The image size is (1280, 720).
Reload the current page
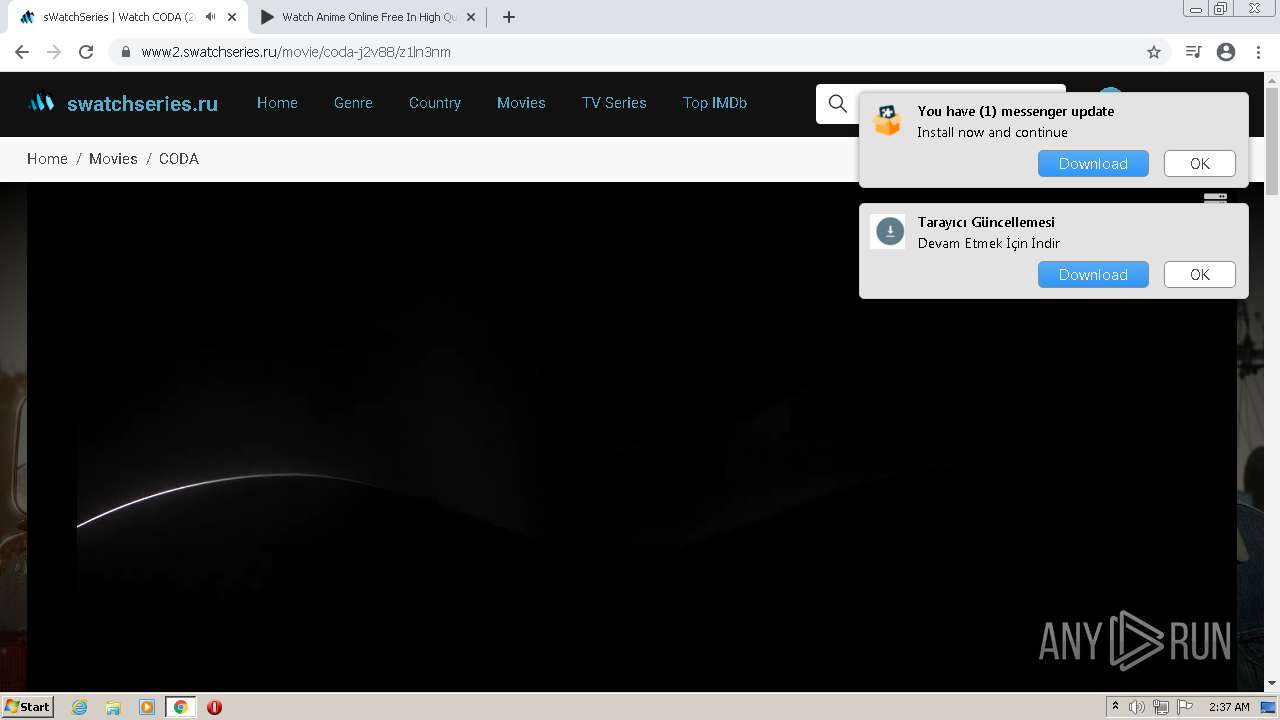pyautogui.click(x=86, y=52)
